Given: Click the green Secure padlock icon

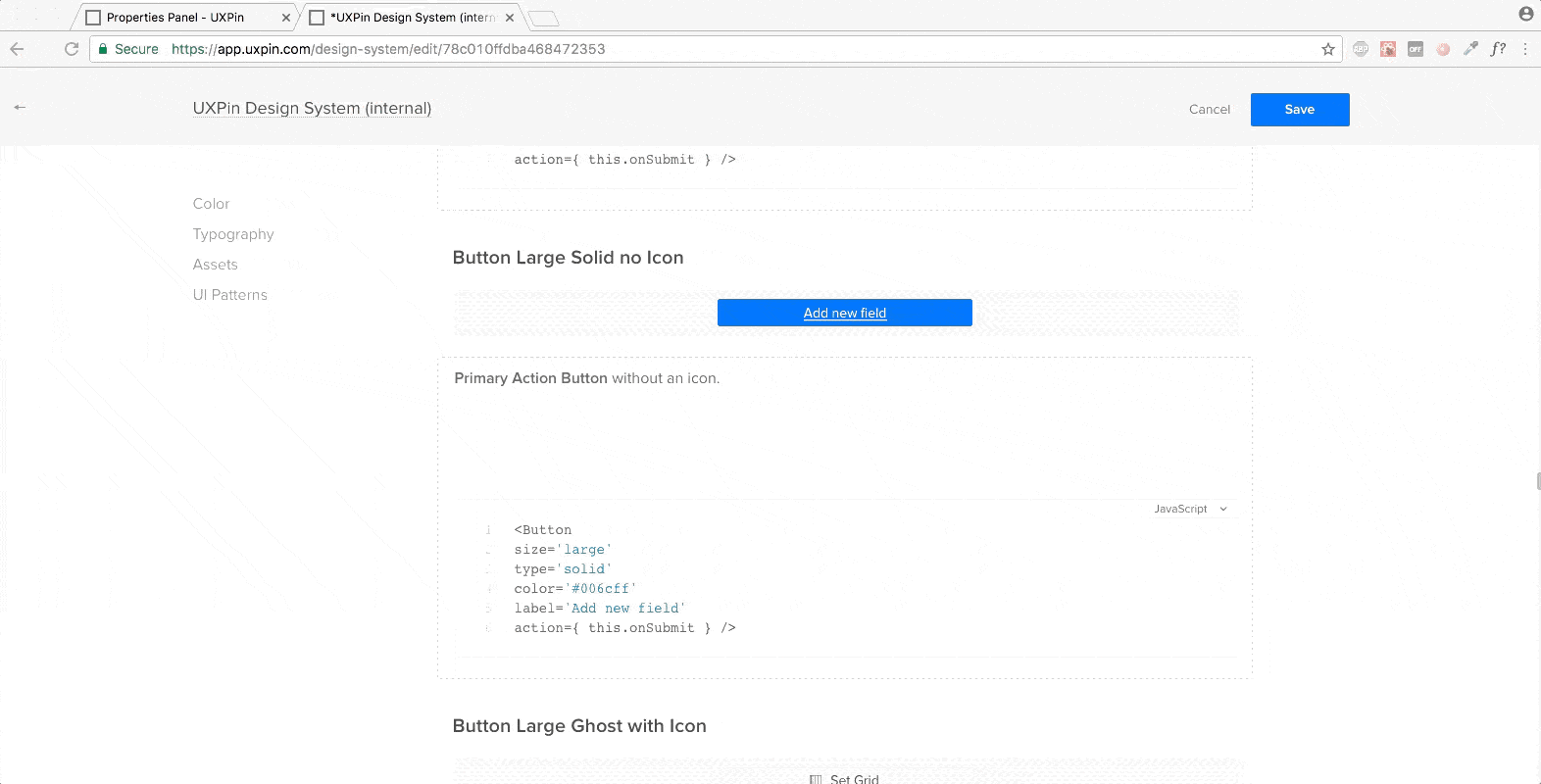Looking at the screenshot, I should pyautogui.click(x=103, y=49).
